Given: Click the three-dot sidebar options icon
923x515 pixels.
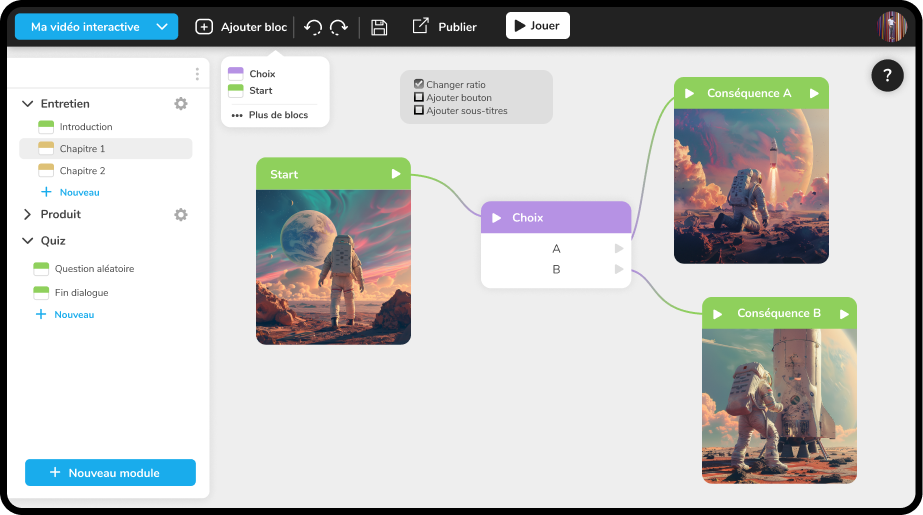Looking at the screenshot, I should [x=197, y=74].
